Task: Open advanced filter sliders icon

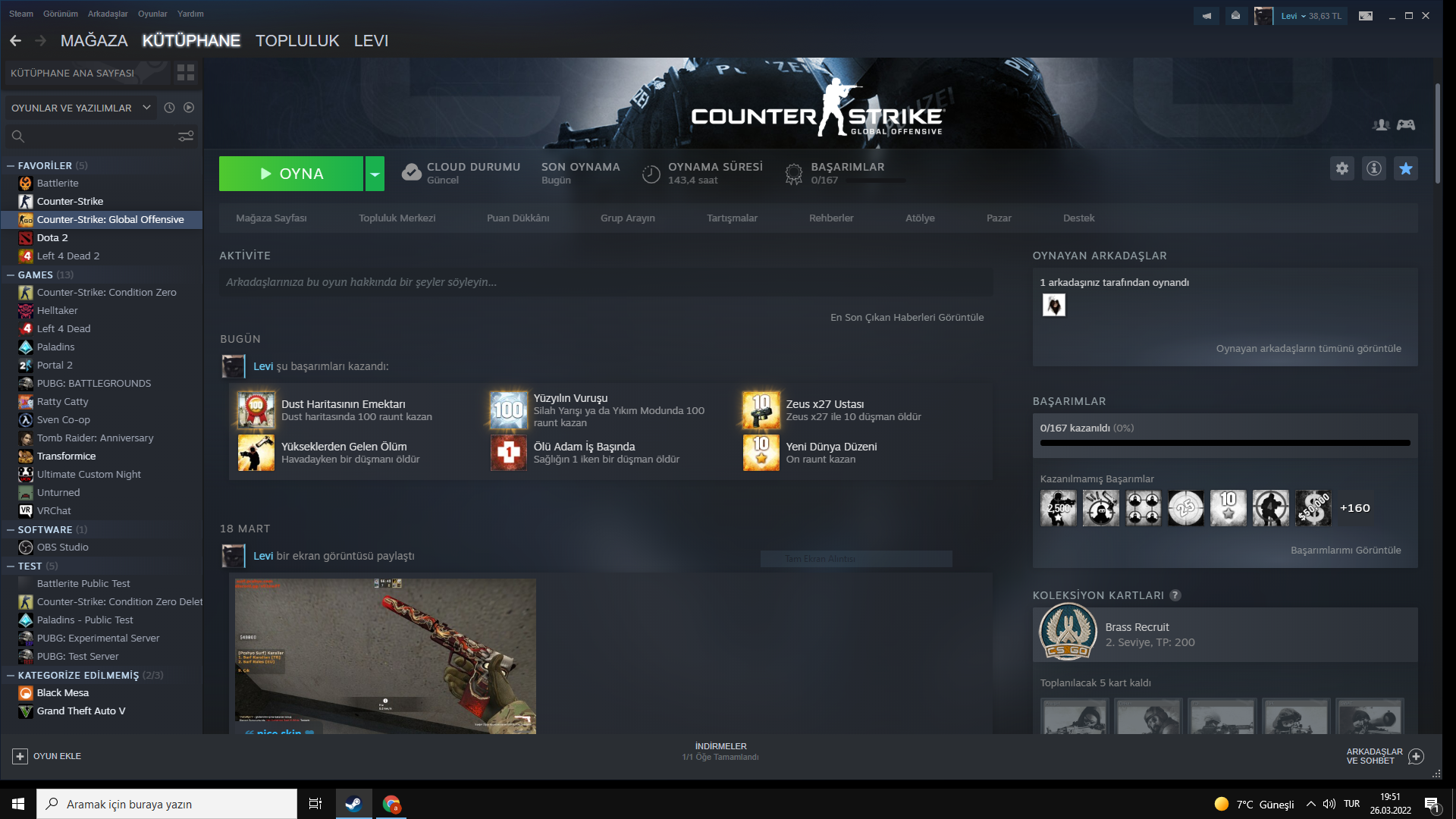Action: click(x=186, y=136)
